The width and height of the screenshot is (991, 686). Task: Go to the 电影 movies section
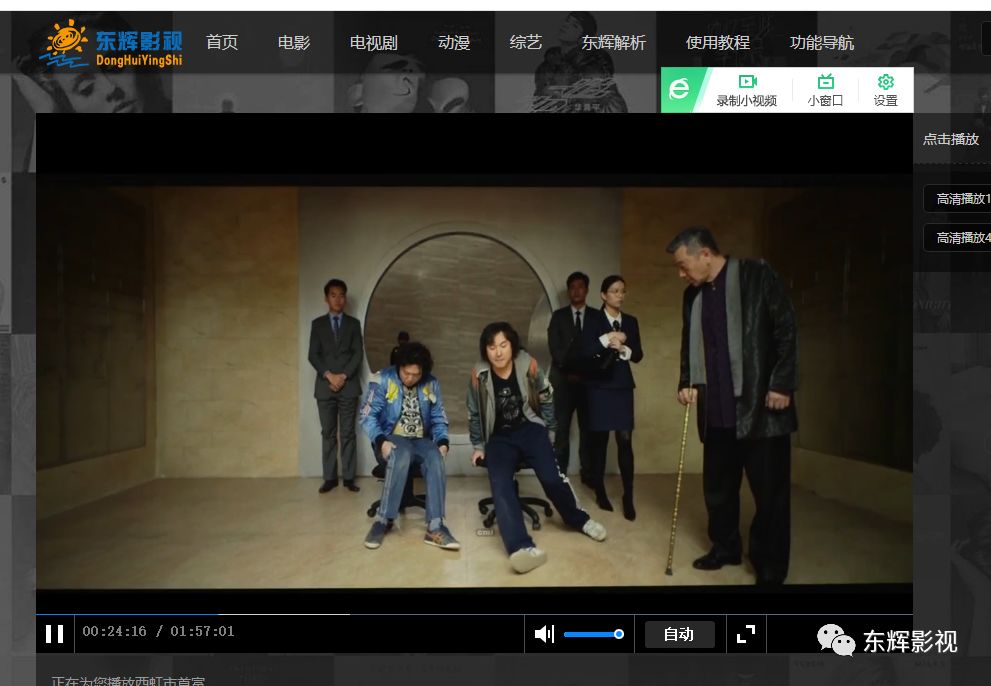pyautogui.click(x=294, y=42)
